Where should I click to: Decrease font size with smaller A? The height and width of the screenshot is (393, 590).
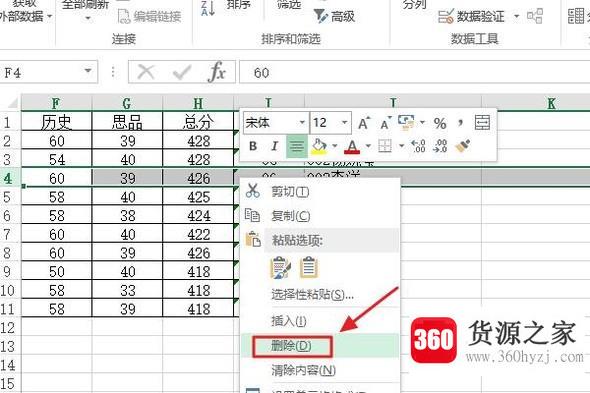386,123
